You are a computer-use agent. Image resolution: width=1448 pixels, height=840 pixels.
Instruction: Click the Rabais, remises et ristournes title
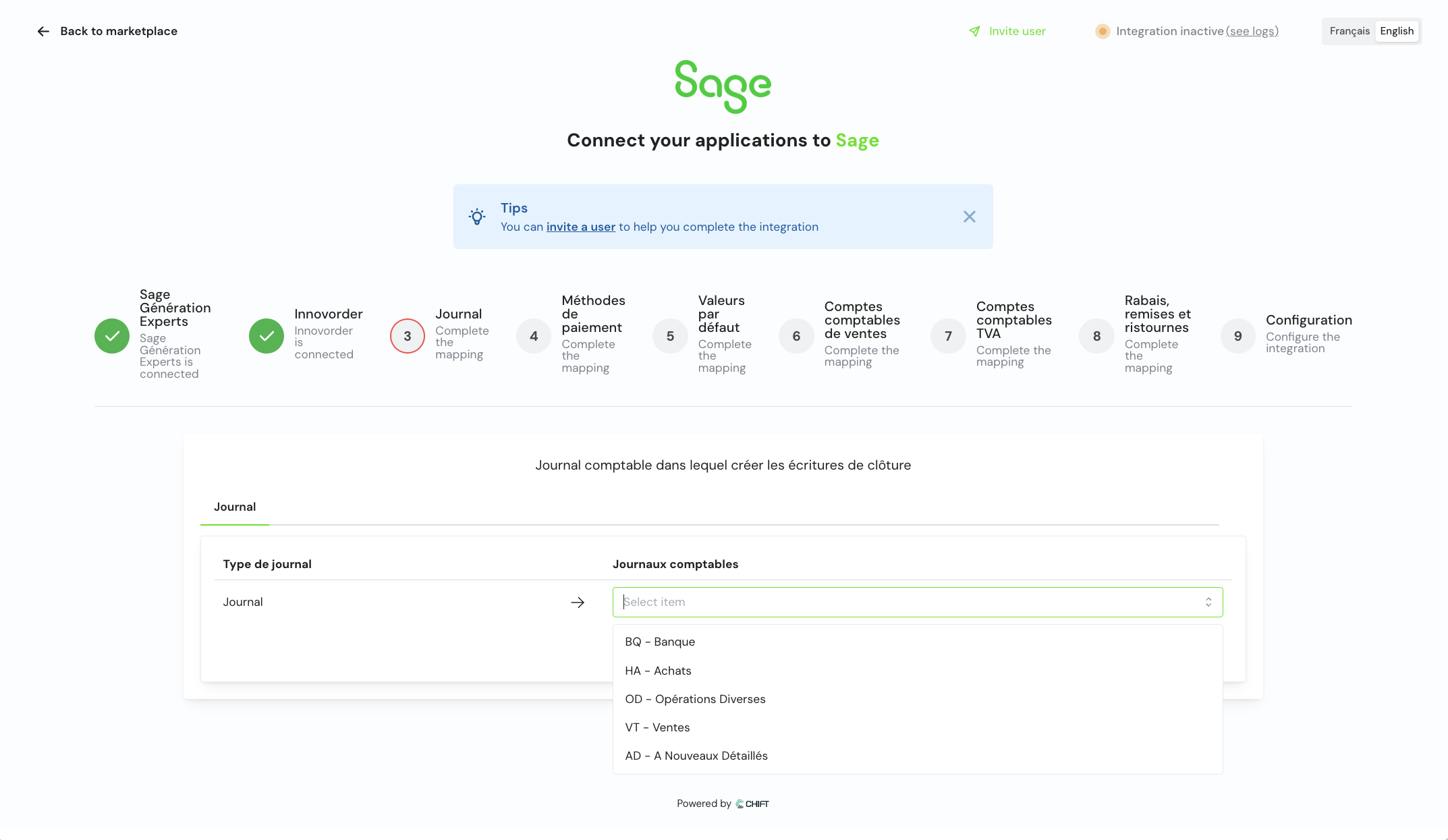pyautogui.click(x=1158, y=314)
